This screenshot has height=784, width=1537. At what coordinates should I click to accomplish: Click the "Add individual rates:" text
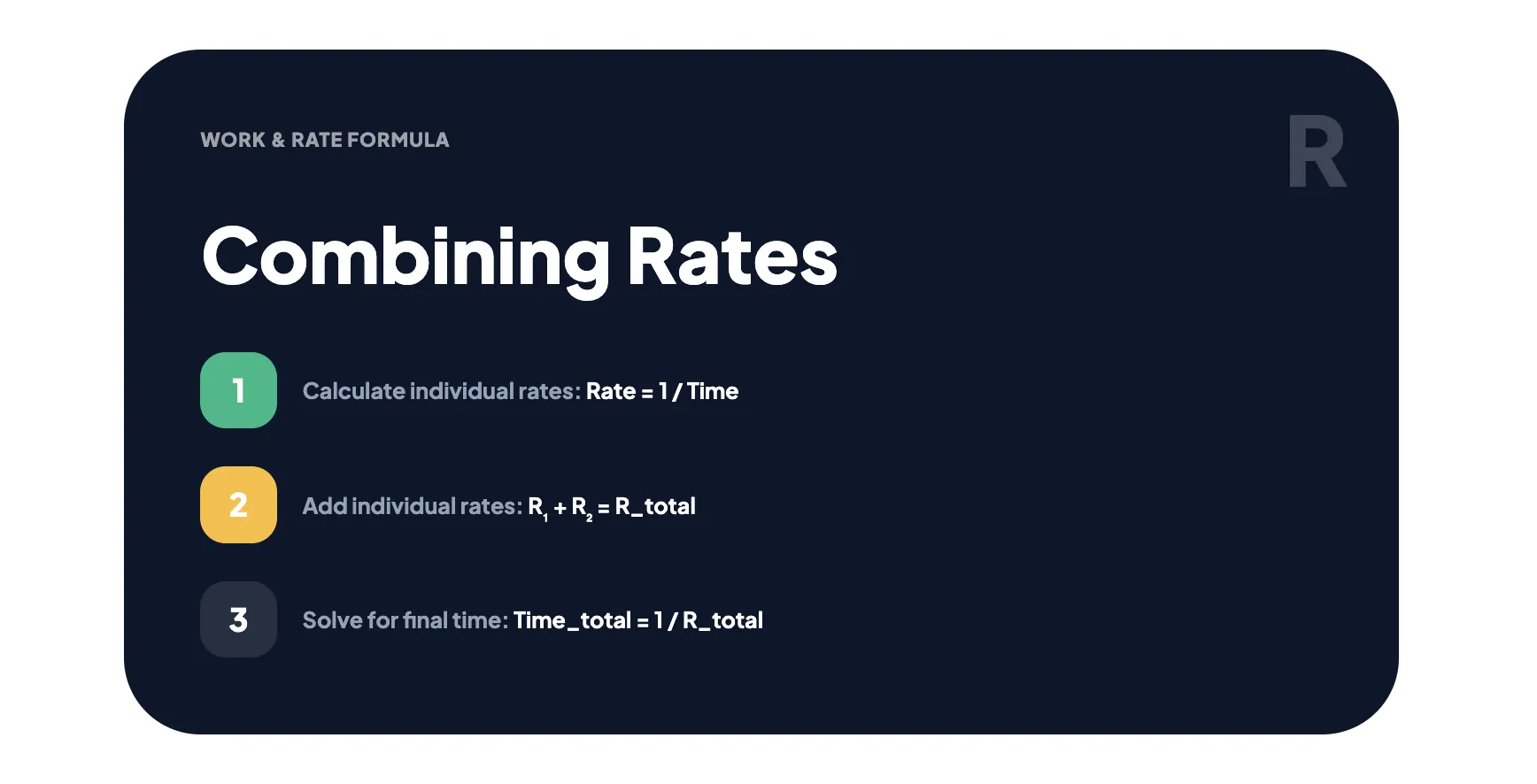click(412, 506)
